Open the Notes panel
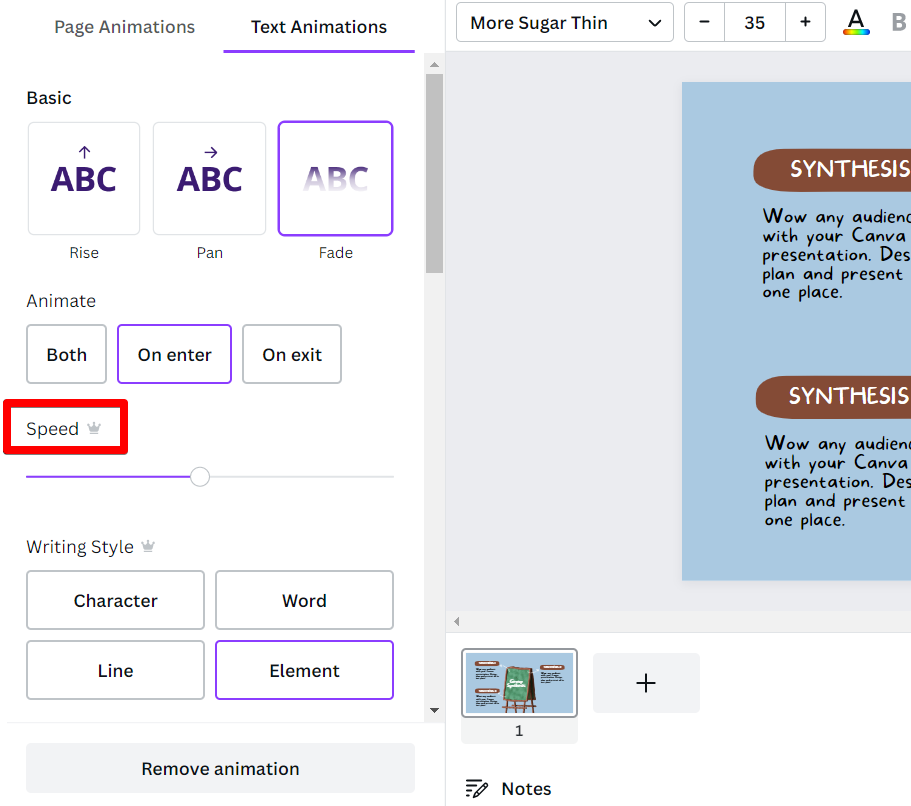 click(x=509, y=789)
